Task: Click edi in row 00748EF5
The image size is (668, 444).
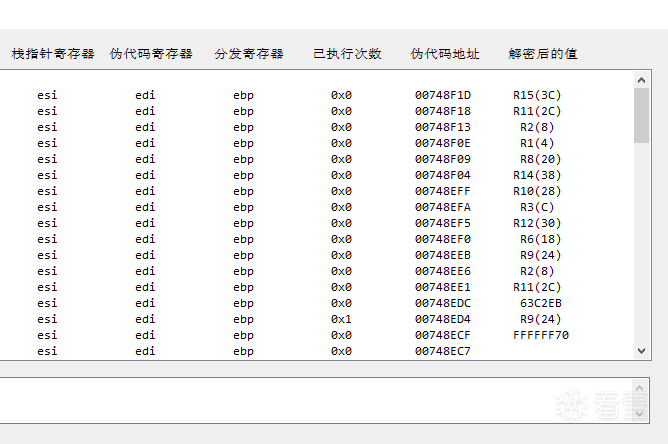Action: 145,223
